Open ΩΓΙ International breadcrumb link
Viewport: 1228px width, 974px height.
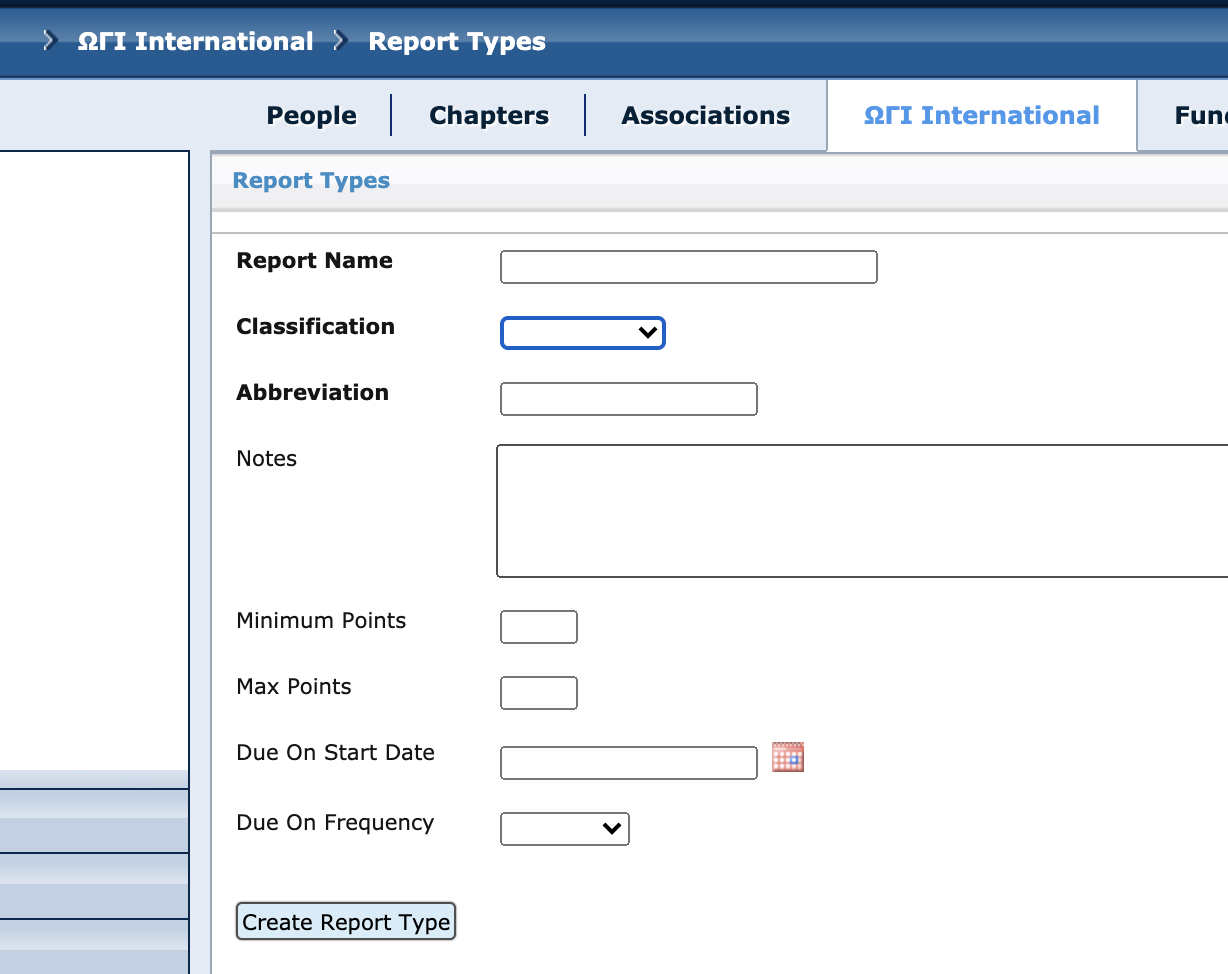tap(196, 42)
